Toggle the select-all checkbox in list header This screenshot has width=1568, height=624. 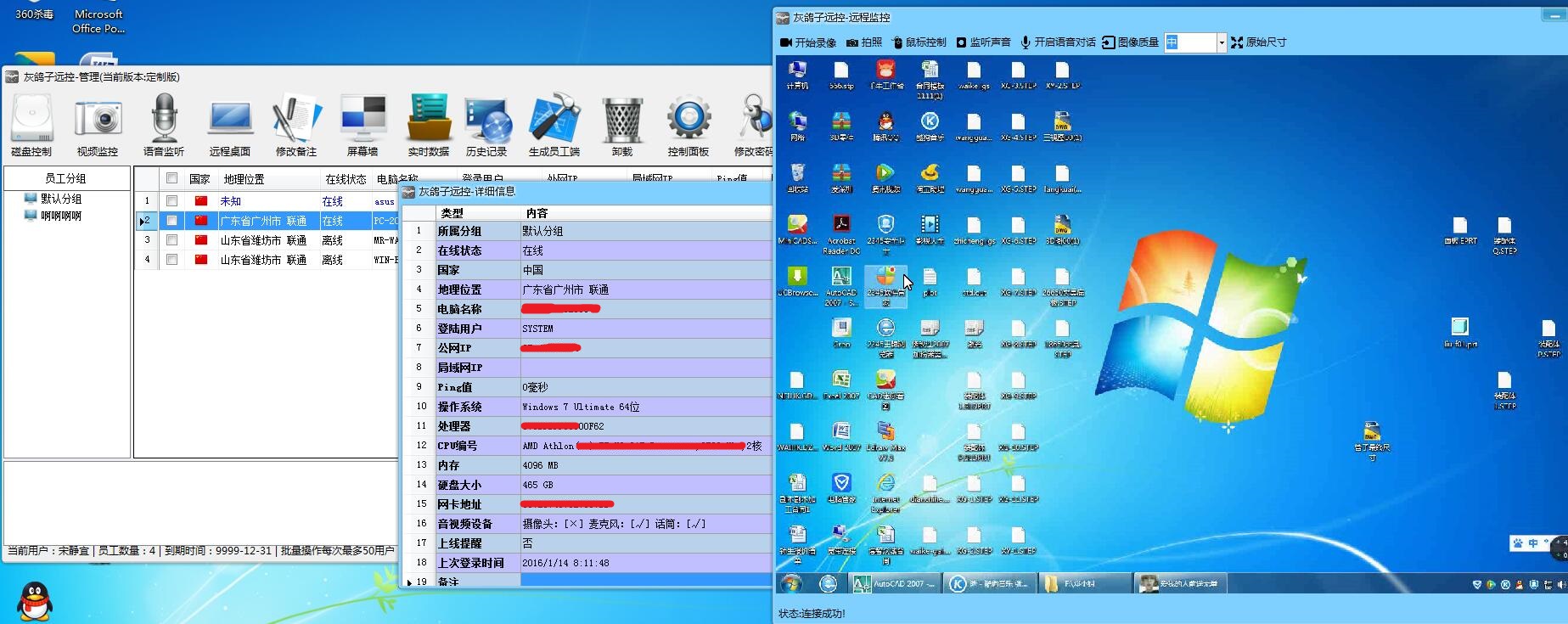click(171, 178)
